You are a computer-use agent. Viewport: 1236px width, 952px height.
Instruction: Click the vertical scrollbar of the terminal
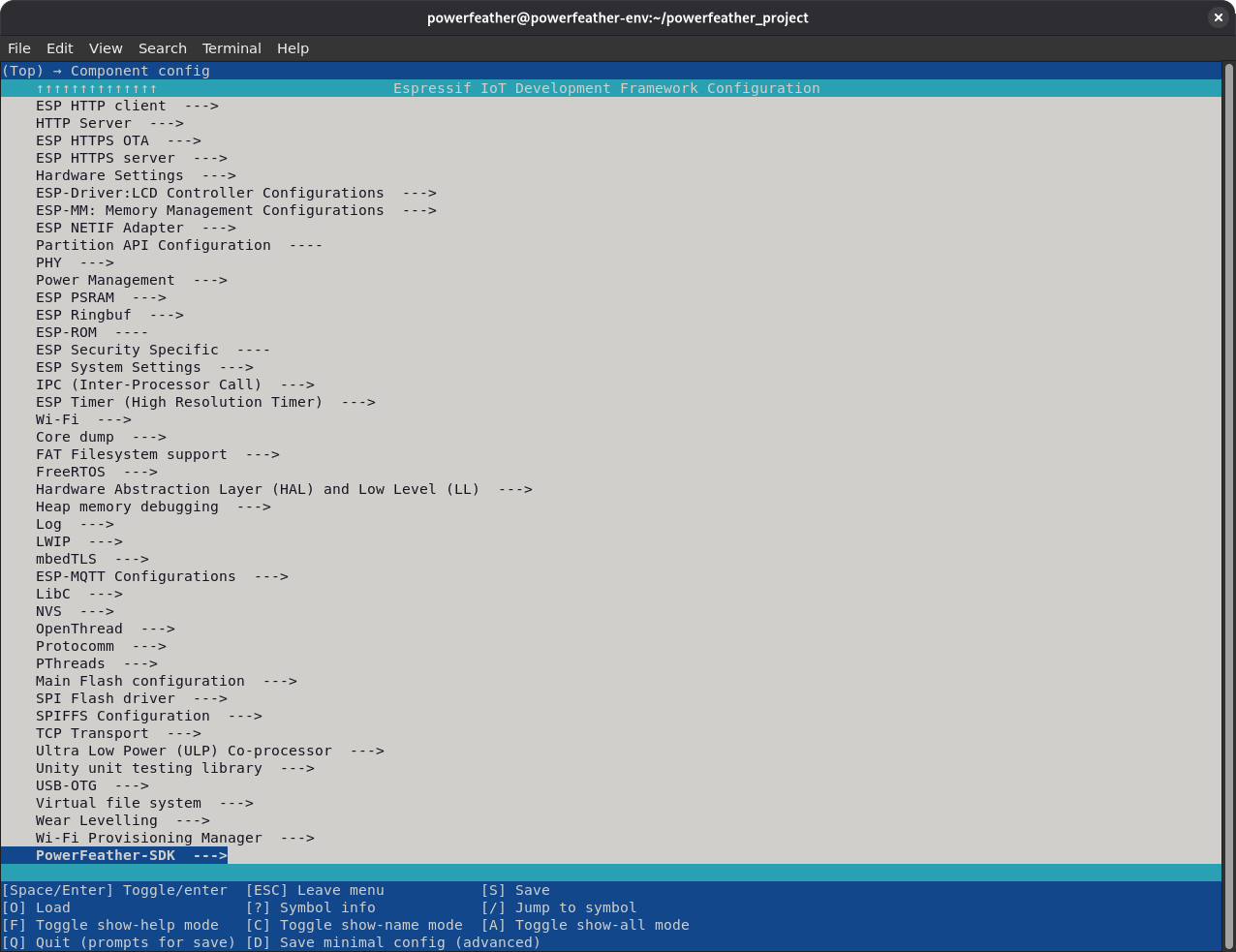pos(1228,504)
